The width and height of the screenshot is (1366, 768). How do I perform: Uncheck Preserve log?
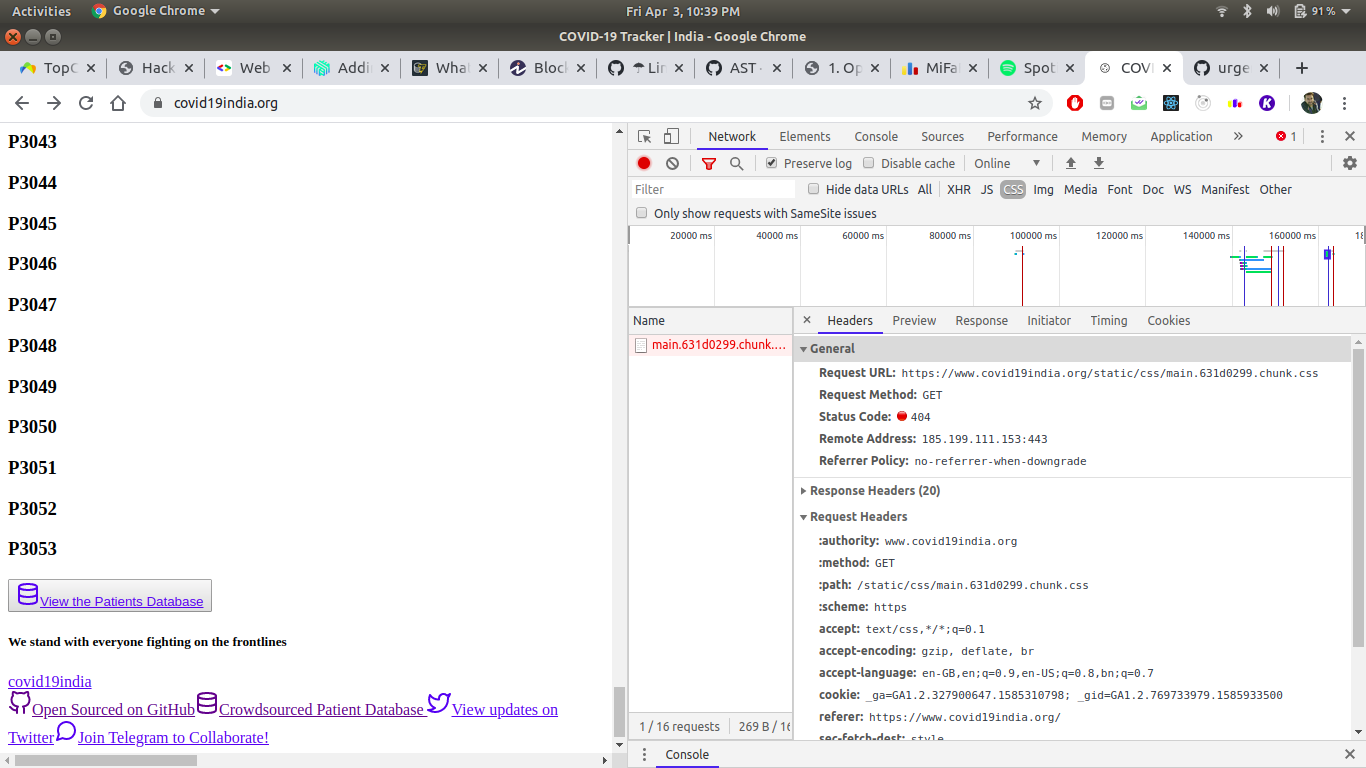coord(771,163)
